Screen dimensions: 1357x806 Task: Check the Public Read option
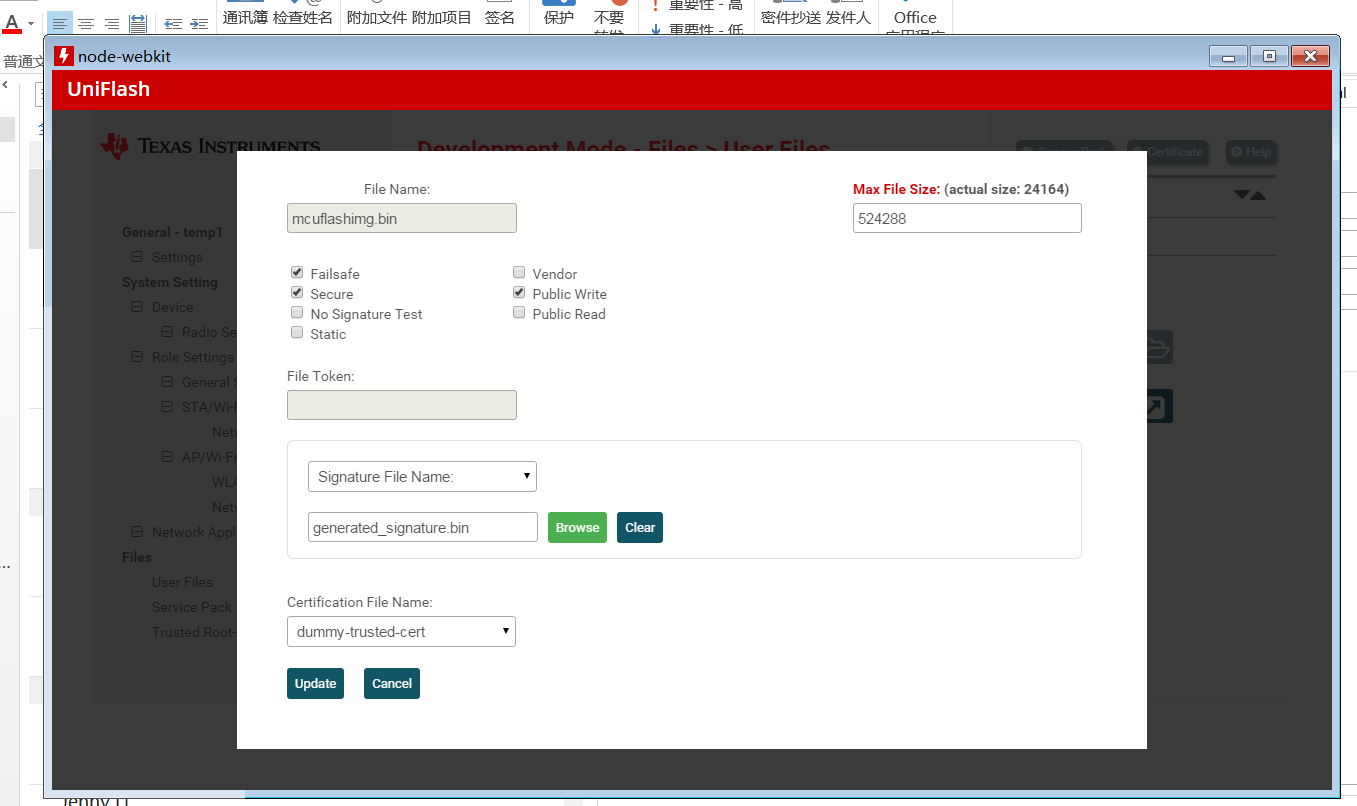(519, 313)
